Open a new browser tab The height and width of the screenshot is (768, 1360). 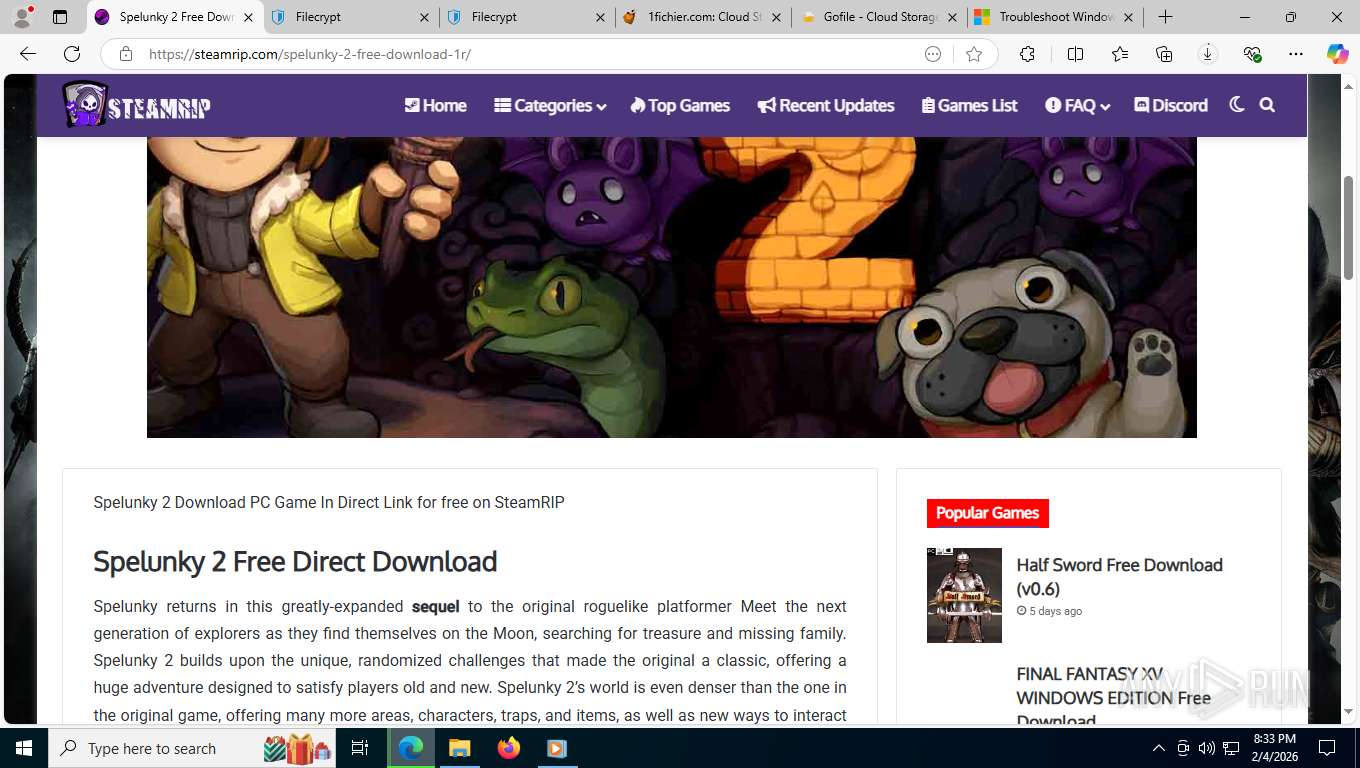click(1165, 17)
